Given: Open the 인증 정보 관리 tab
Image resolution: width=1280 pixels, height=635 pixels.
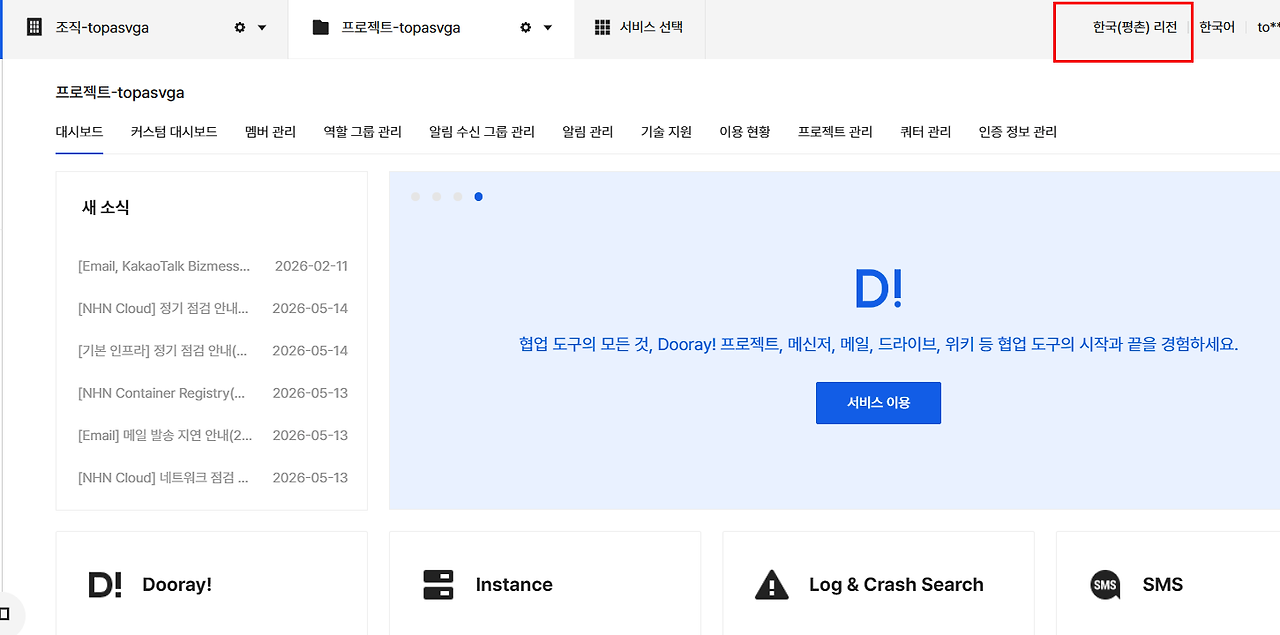Looking at the screenshot, I should coord(1018,132).
